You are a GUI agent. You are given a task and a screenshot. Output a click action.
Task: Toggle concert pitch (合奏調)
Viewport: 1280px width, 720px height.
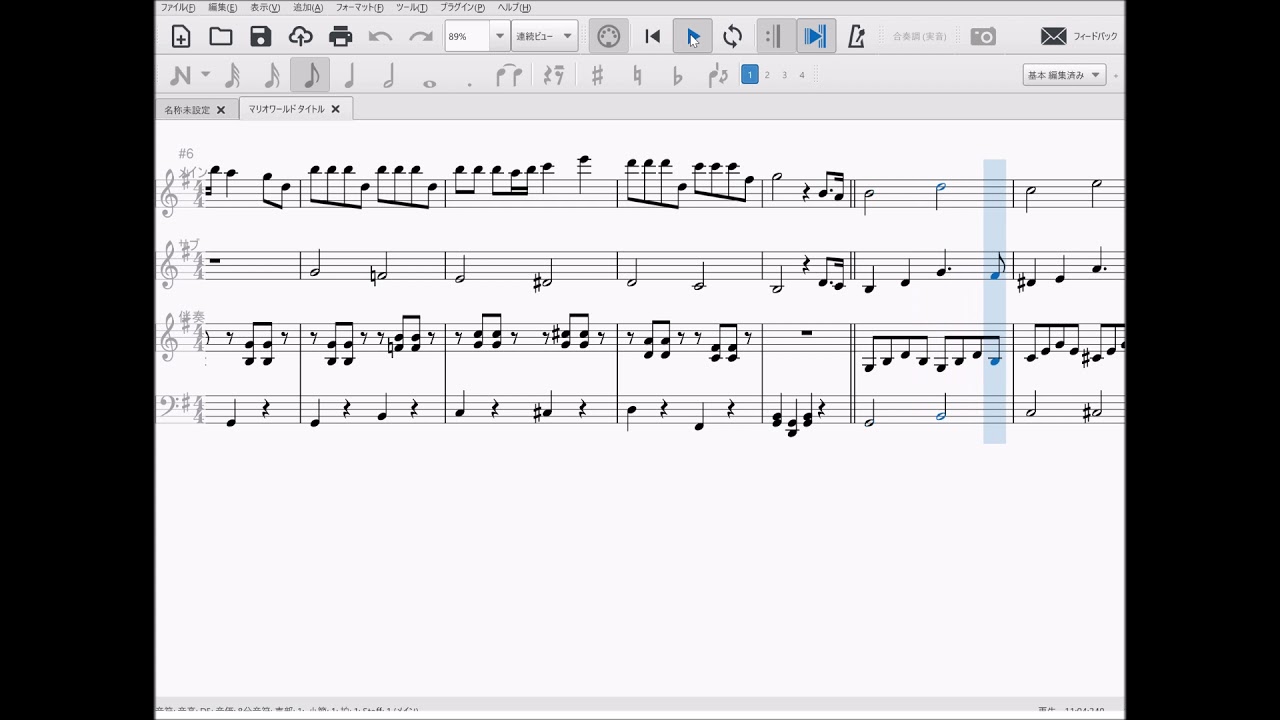pos(919,37)
